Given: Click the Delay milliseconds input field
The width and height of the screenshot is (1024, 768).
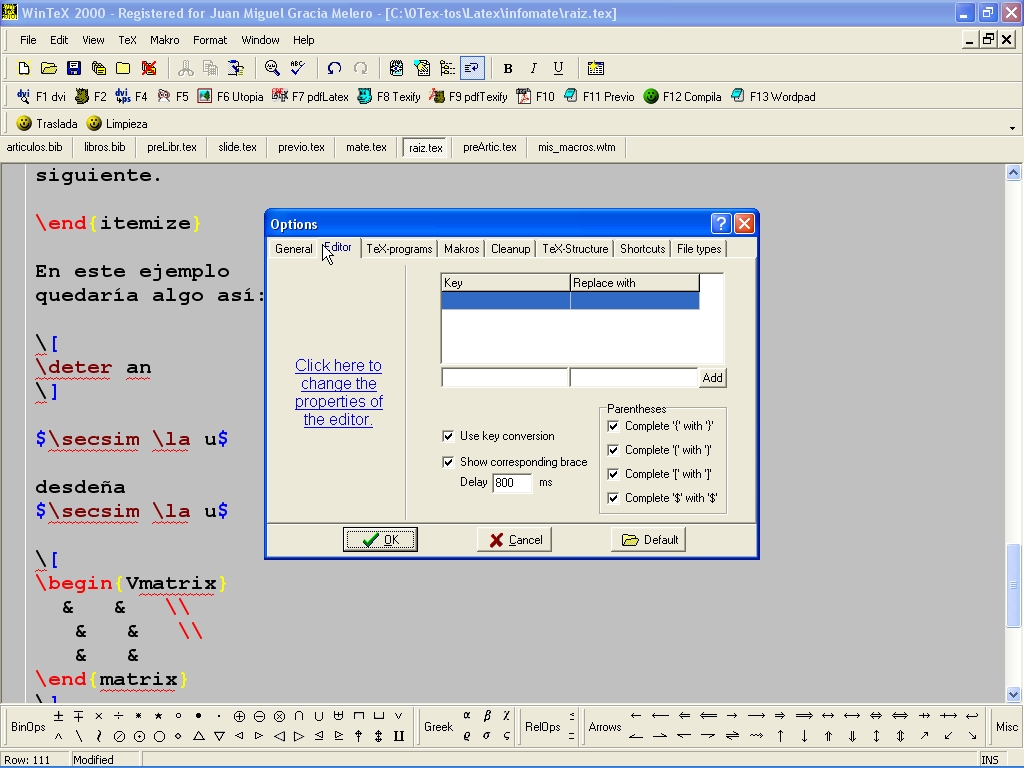Looking at the screenshot, I should coord(512,483).
